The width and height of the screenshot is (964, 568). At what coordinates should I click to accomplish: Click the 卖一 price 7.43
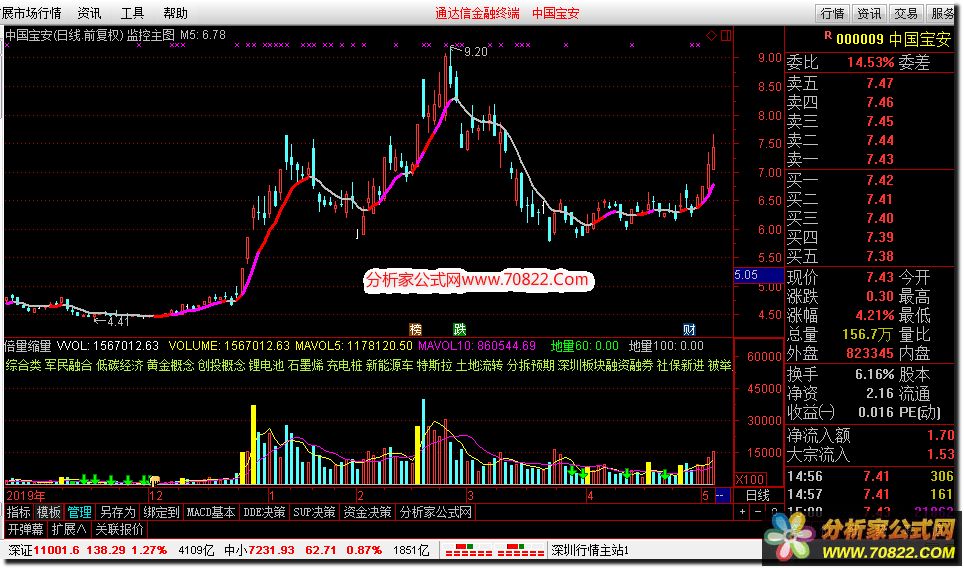(880, 159)
